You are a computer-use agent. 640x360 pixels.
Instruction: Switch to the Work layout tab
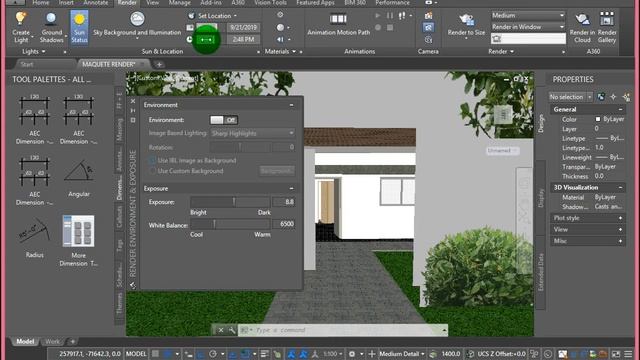pyautogui.click(x=52, y=342)
